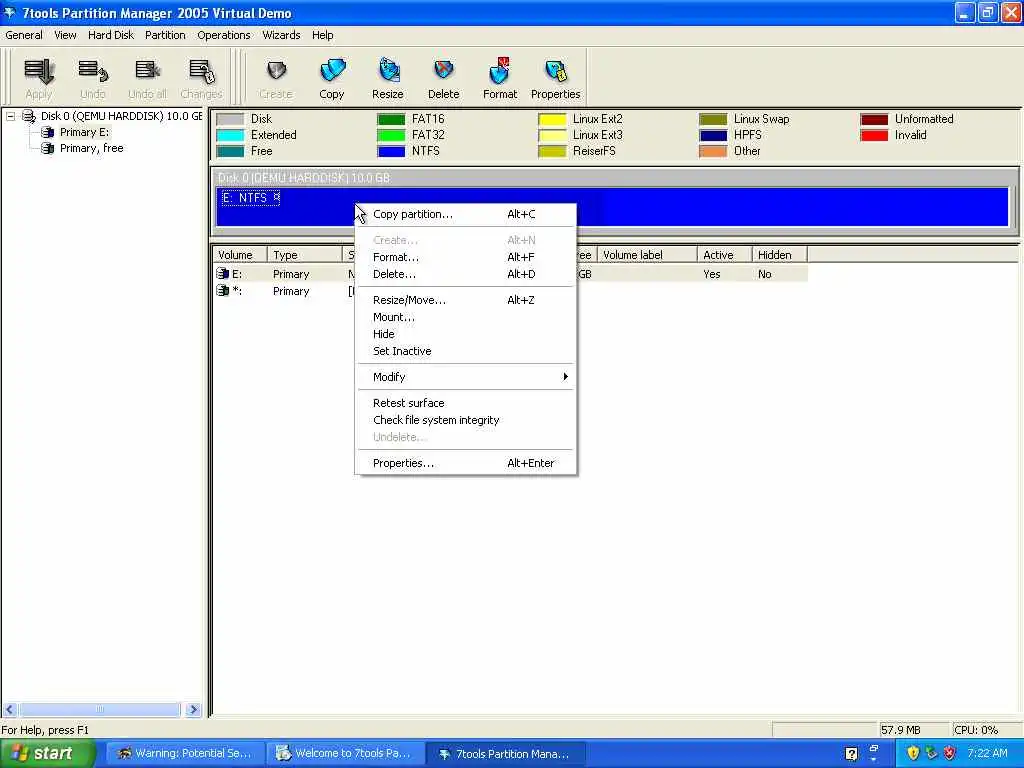Click the Volume column header
Screen dimensions: 1024x768
pos(240,255)
